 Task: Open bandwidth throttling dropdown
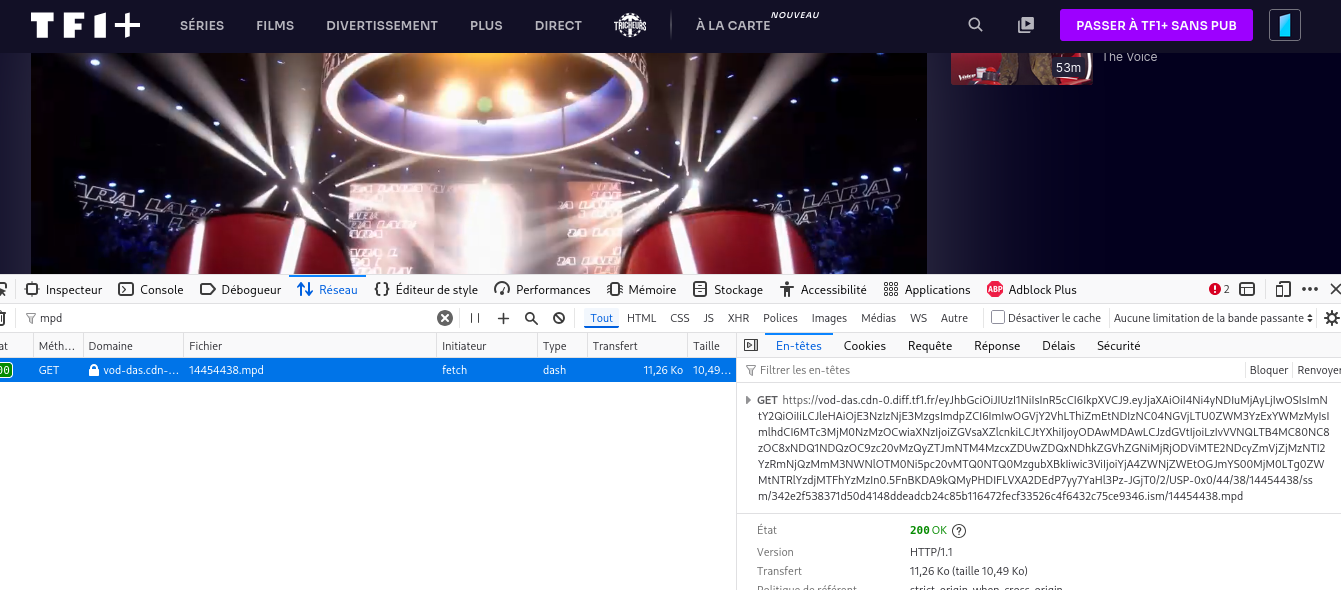click(1213, 318)
